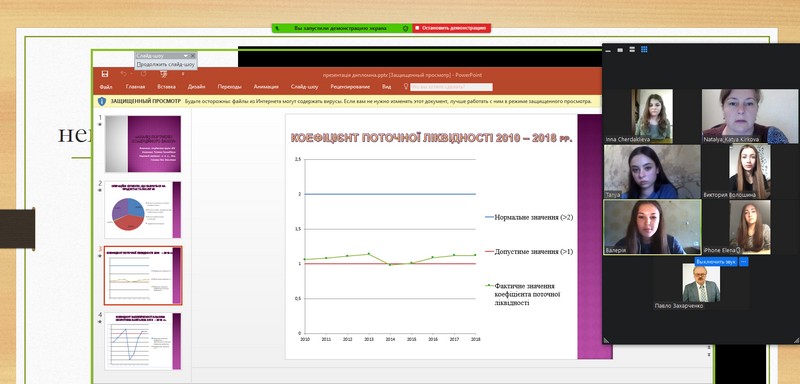
Task: Open the Переходы ribbon tab
Action: coord(230,87)
